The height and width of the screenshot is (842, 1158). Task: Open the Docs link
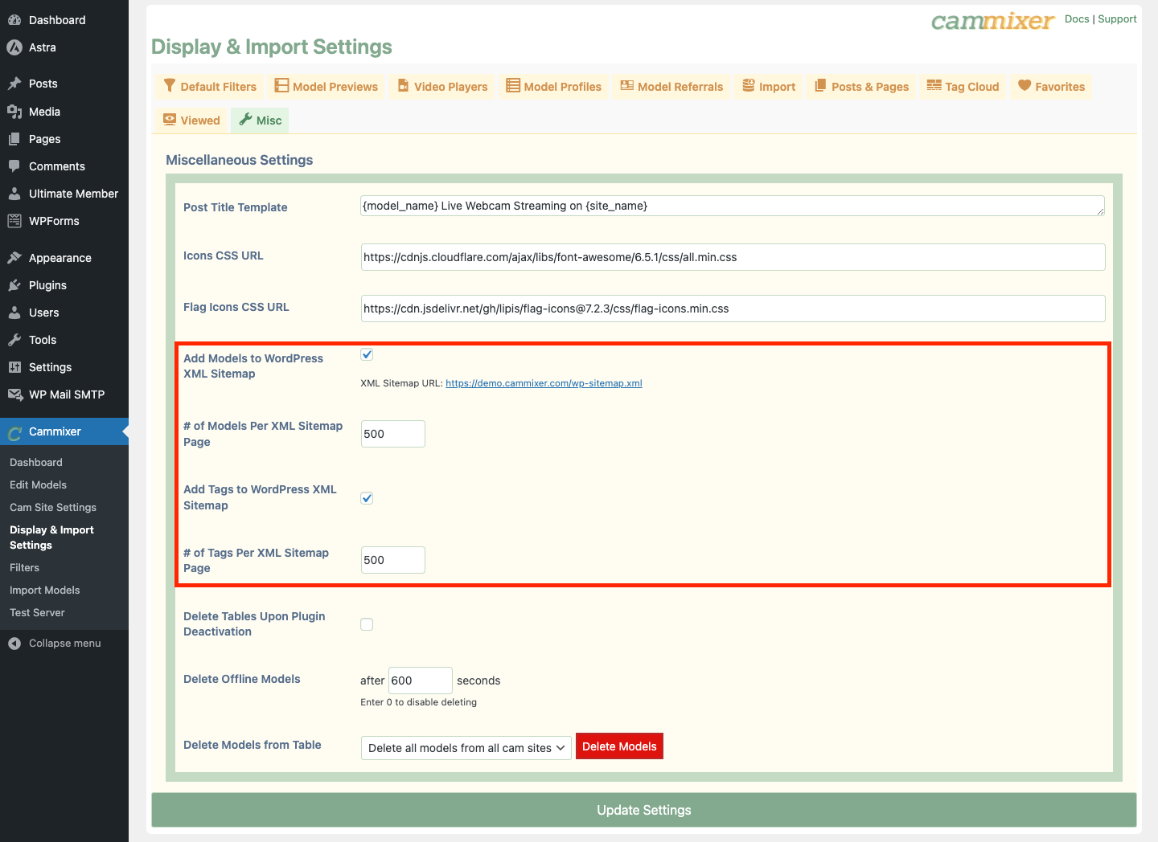1077,19
